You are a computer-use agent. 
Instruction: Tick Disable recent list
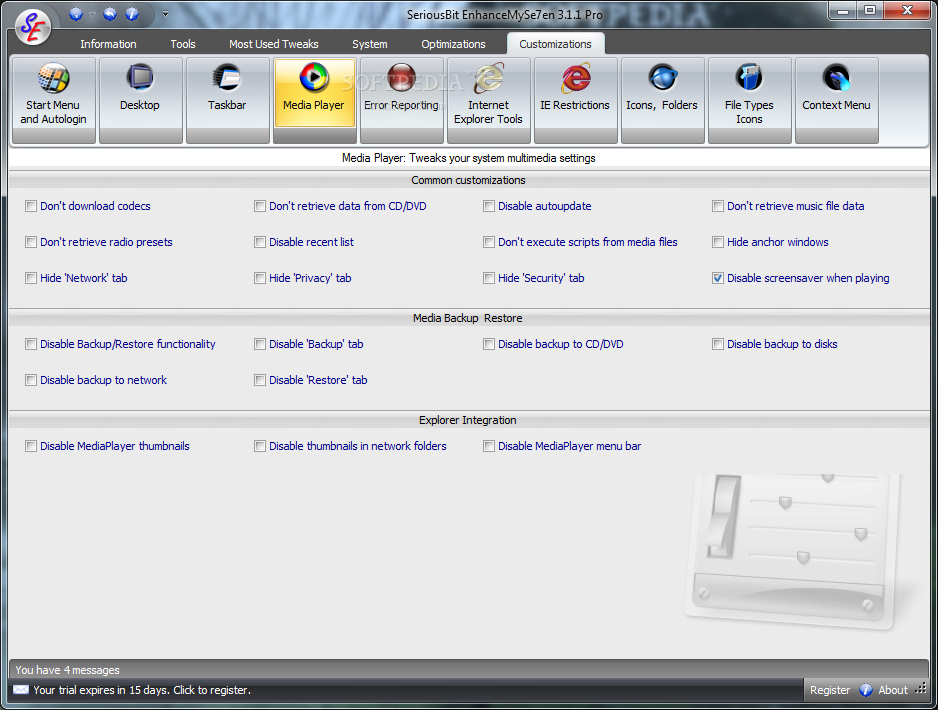260,242
